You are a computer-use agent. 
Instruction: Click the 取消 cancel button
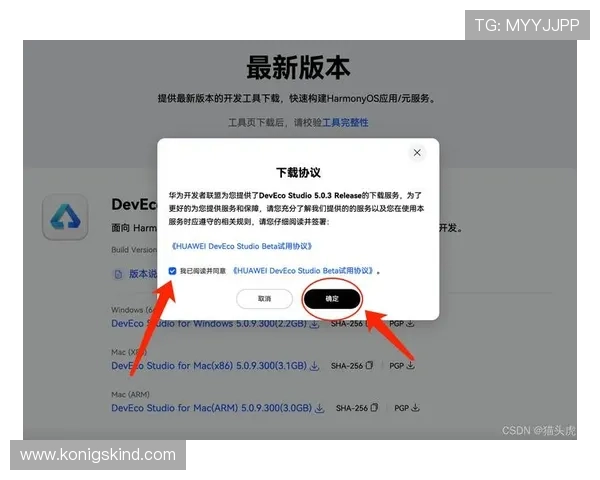point(264,299)
